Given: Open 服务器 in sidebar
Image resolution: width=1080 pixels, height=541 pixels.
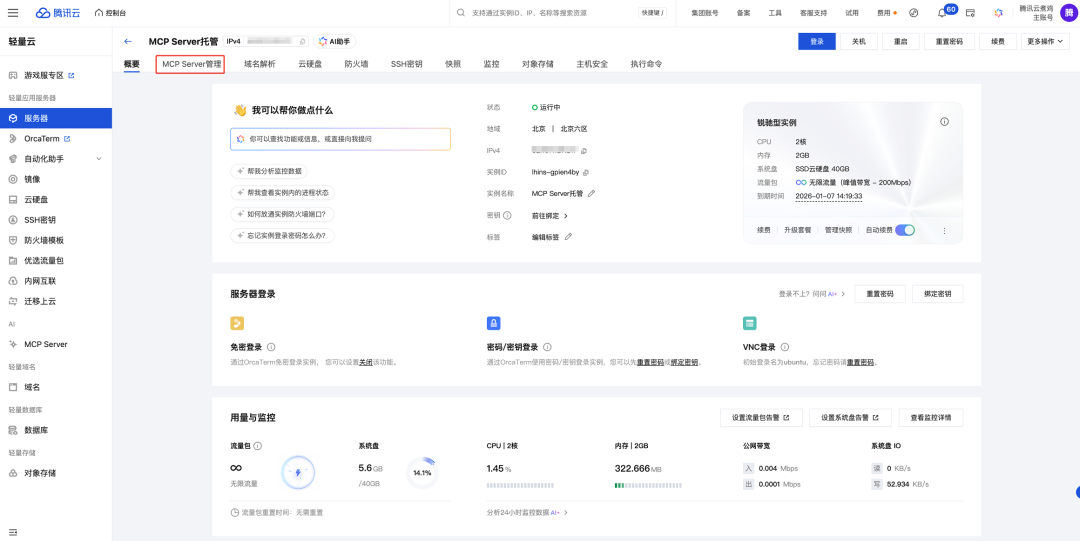Looking at the screenshot, I should point(56,119).
